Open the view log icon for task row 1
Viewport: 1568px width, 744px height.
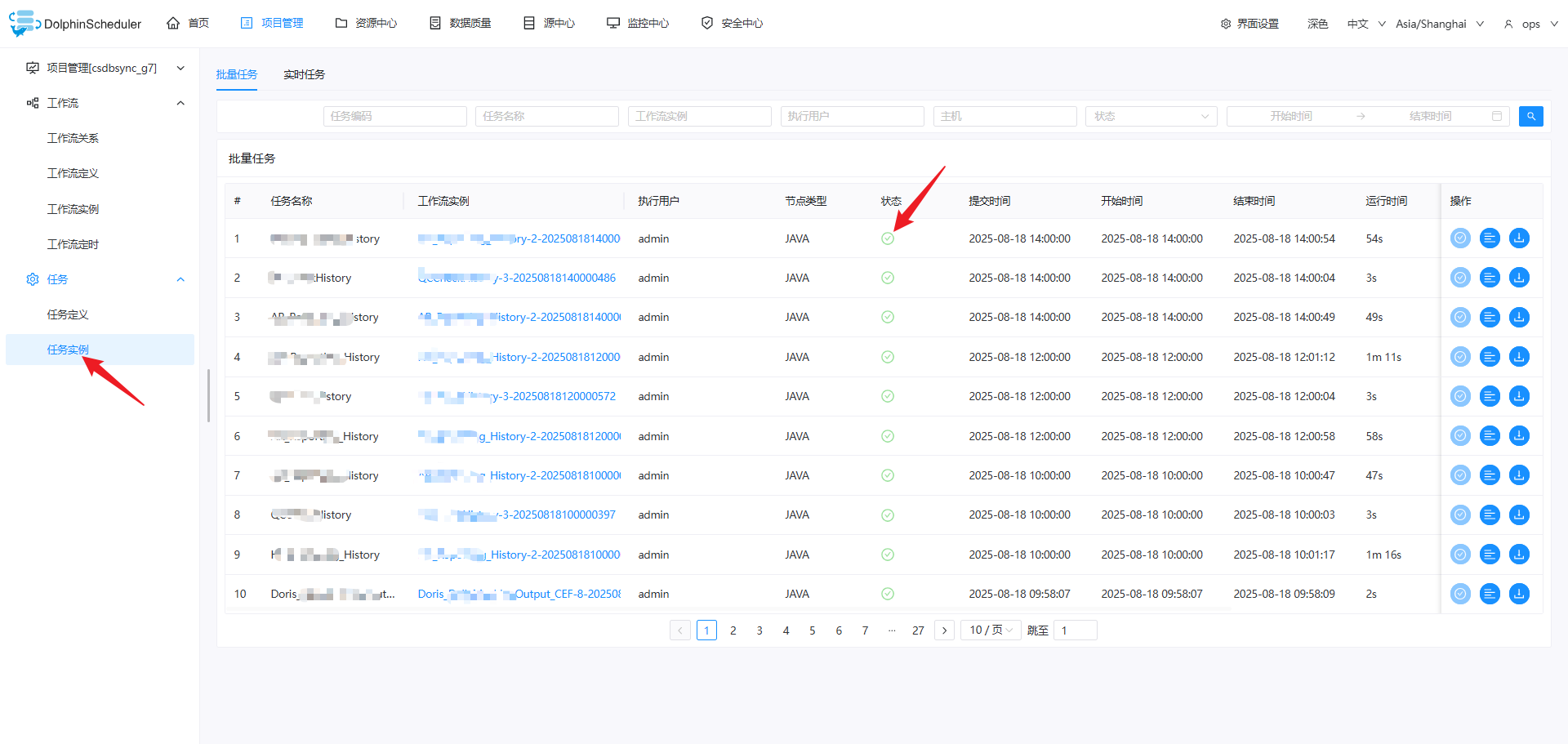tap(1490, 238)
